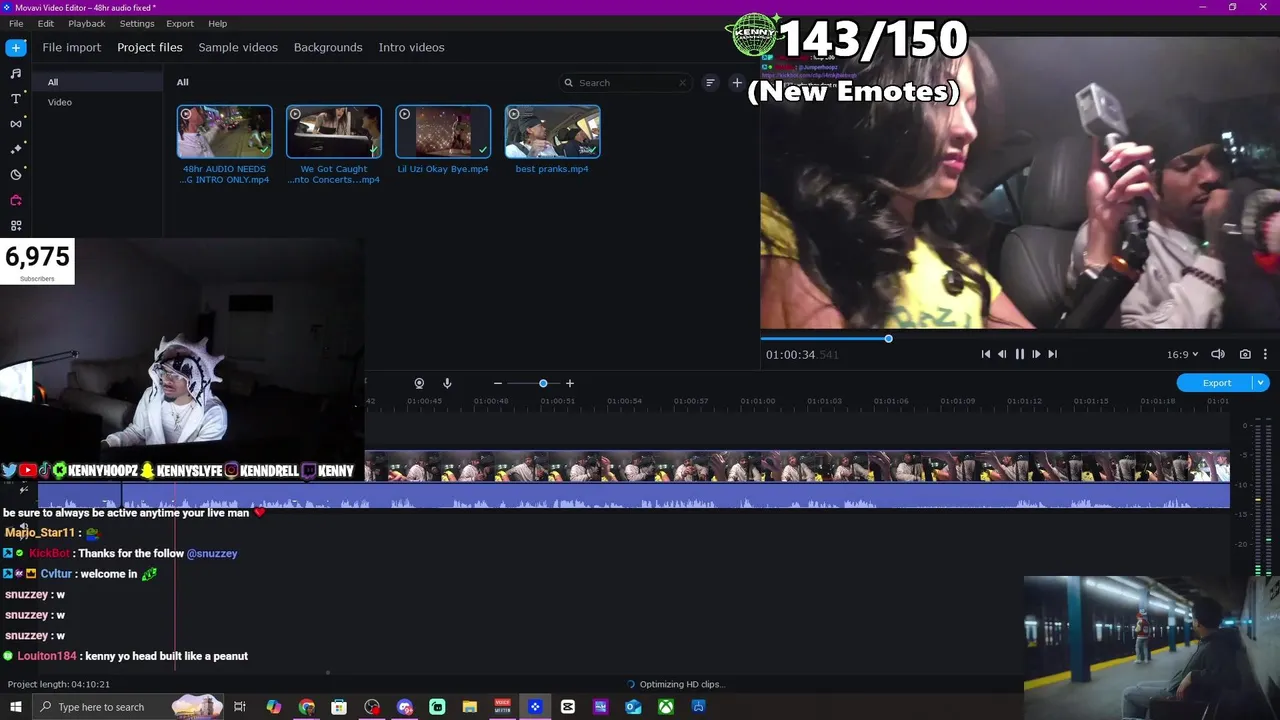Click the webcam record icon above timeline
The width and height of the screenshot is (1280, 720).
pos(419,383)
